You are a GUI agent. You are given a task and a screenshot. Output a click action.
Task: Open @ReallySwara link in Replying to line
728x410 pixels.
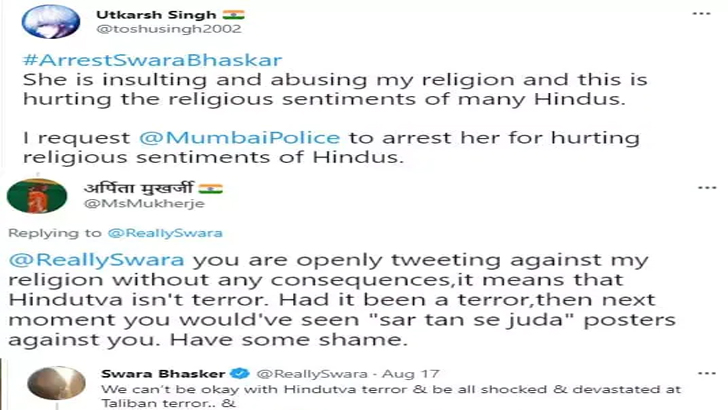click(x=165, y=233)
